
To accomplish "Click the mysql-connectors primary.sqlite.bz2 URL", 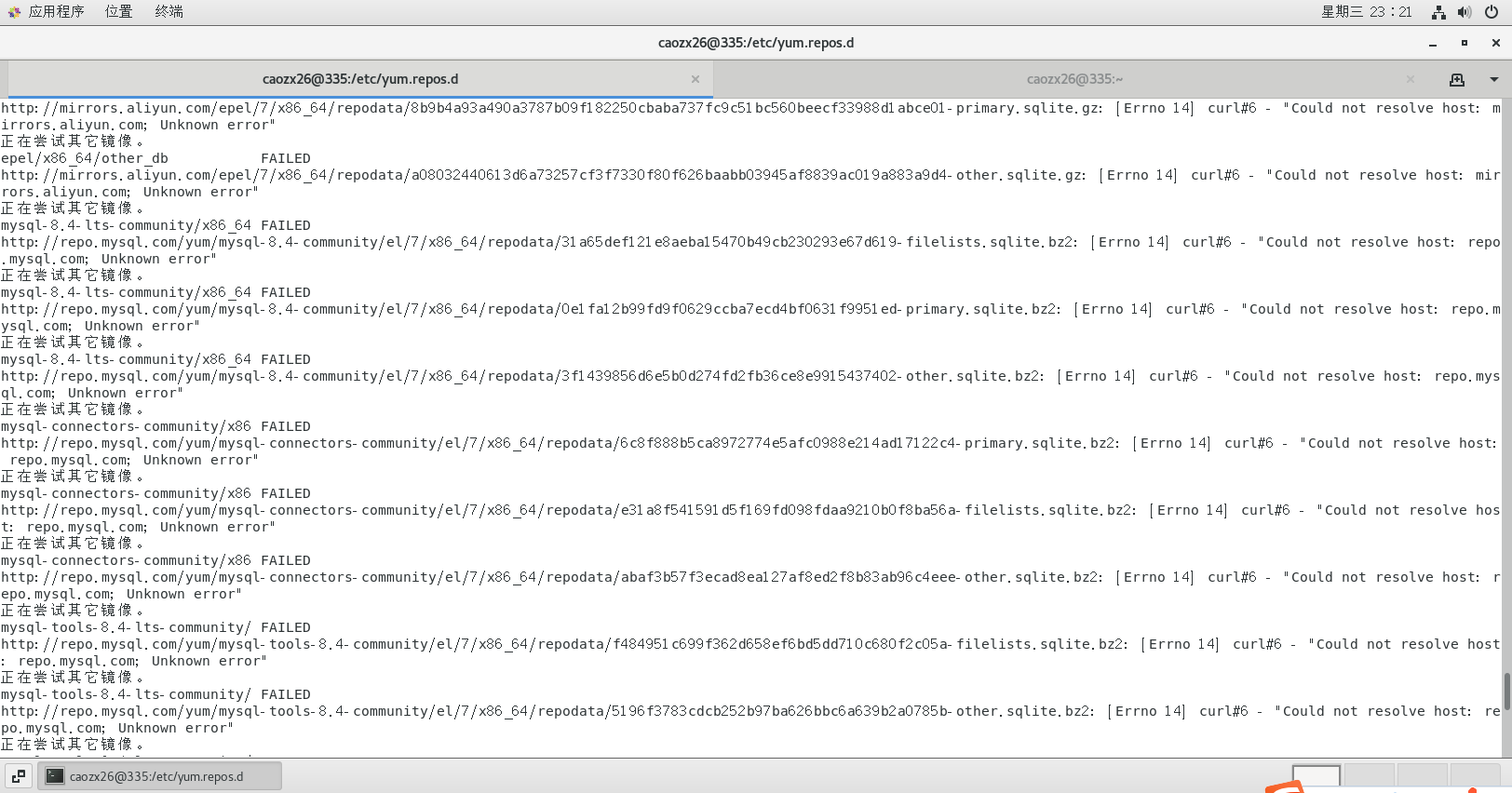I will (x=560, y=443).
